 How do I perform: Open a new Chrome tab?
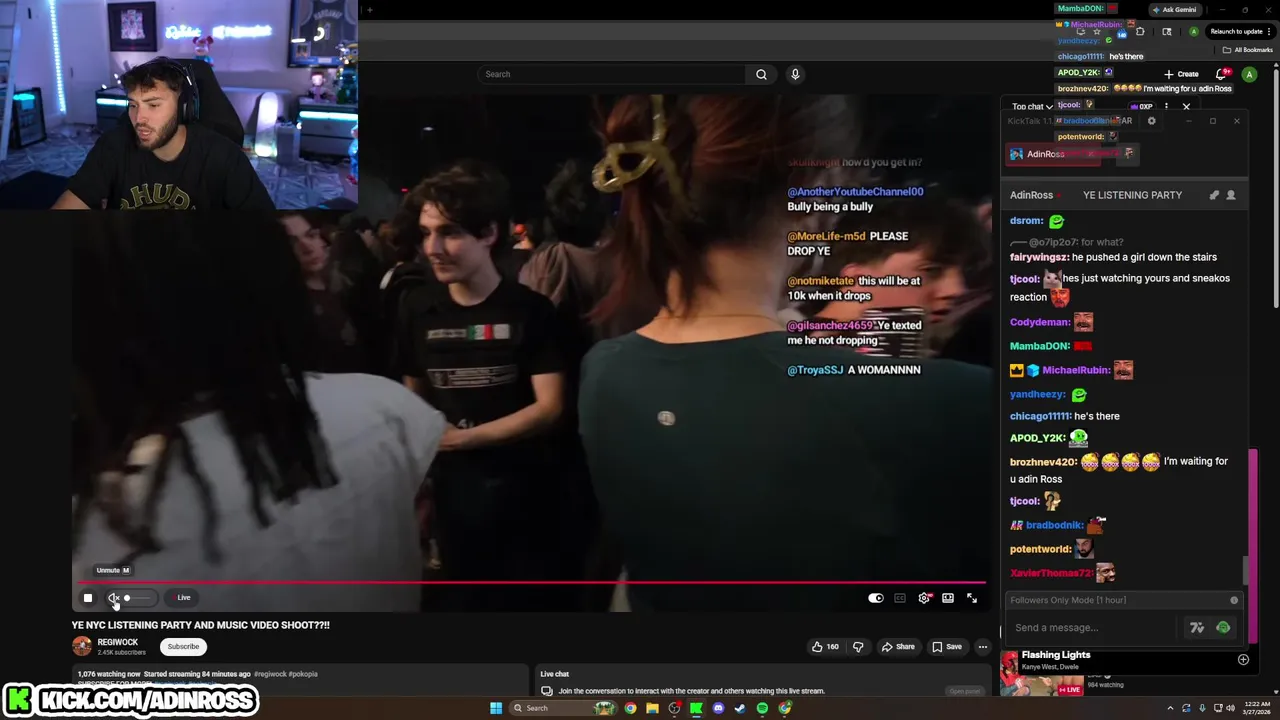(369, 10)
